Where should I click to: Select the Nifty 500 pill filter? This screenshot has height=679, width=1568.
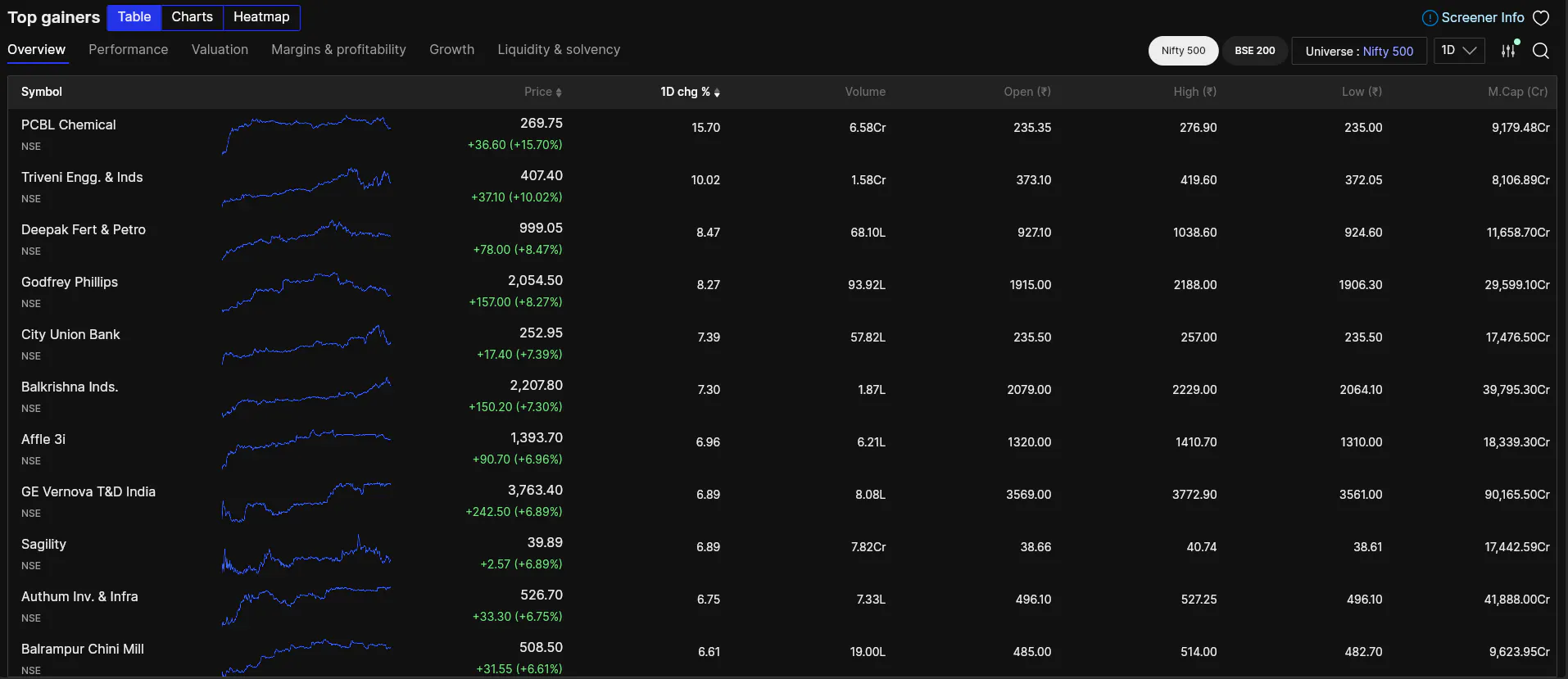[x=1183, y=51]
